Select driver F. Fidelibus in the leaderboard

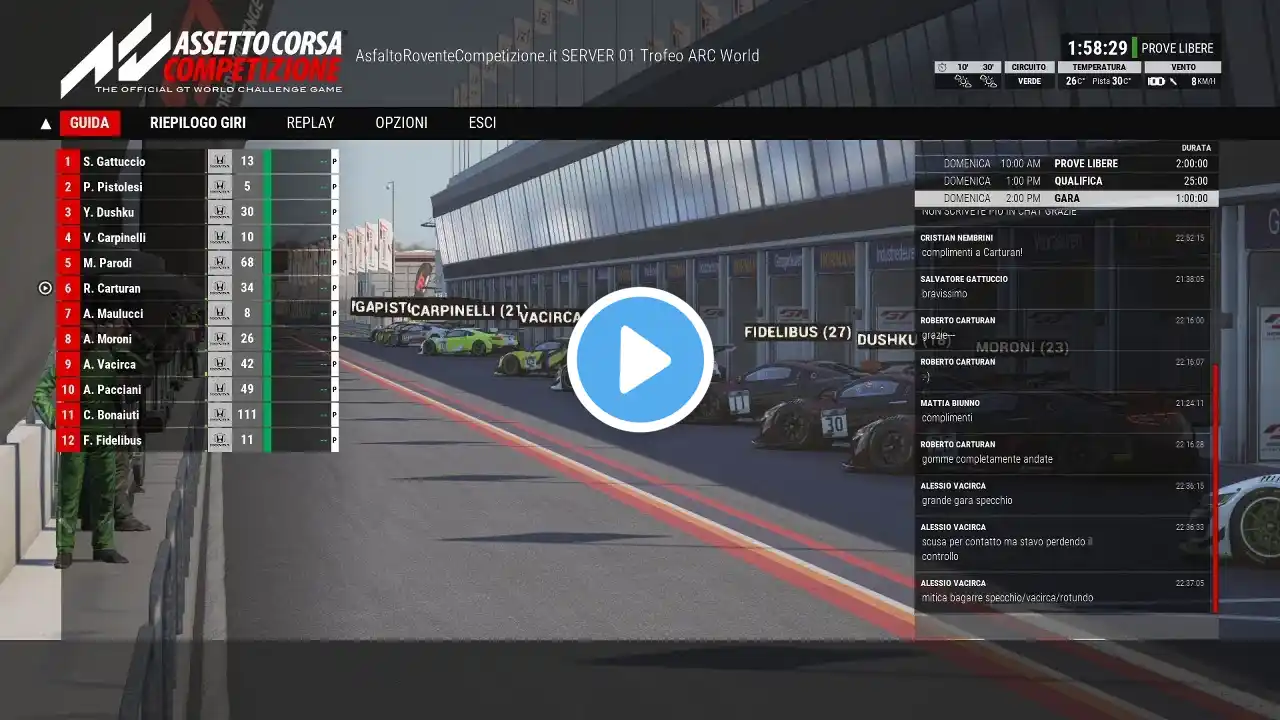112,440
